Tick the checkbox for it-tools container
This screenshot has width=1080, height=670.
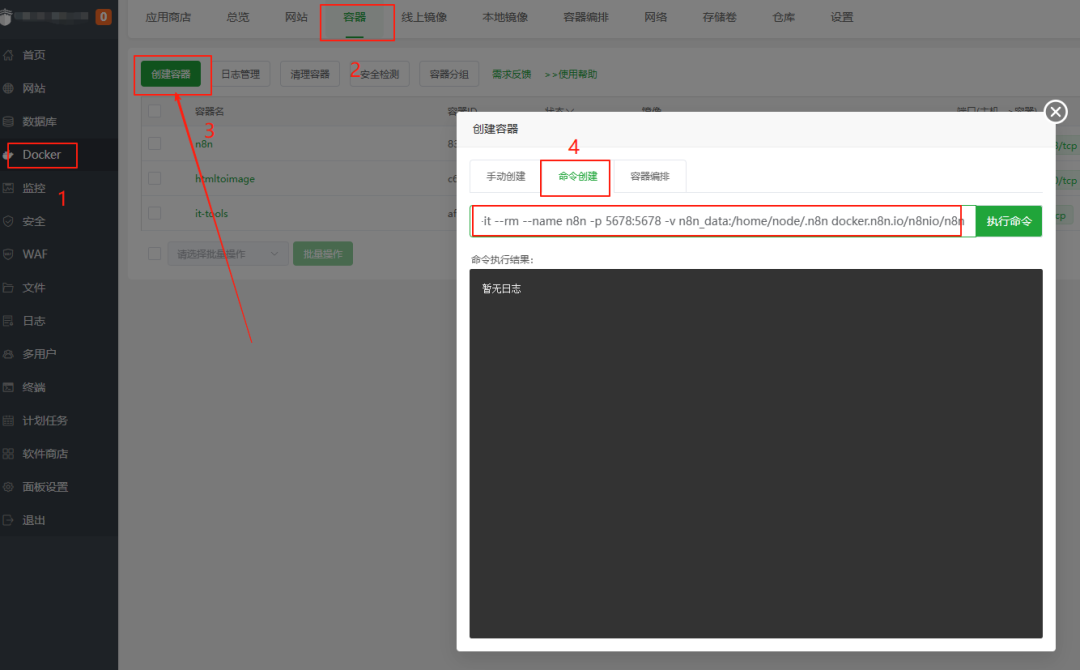(154, 213)
